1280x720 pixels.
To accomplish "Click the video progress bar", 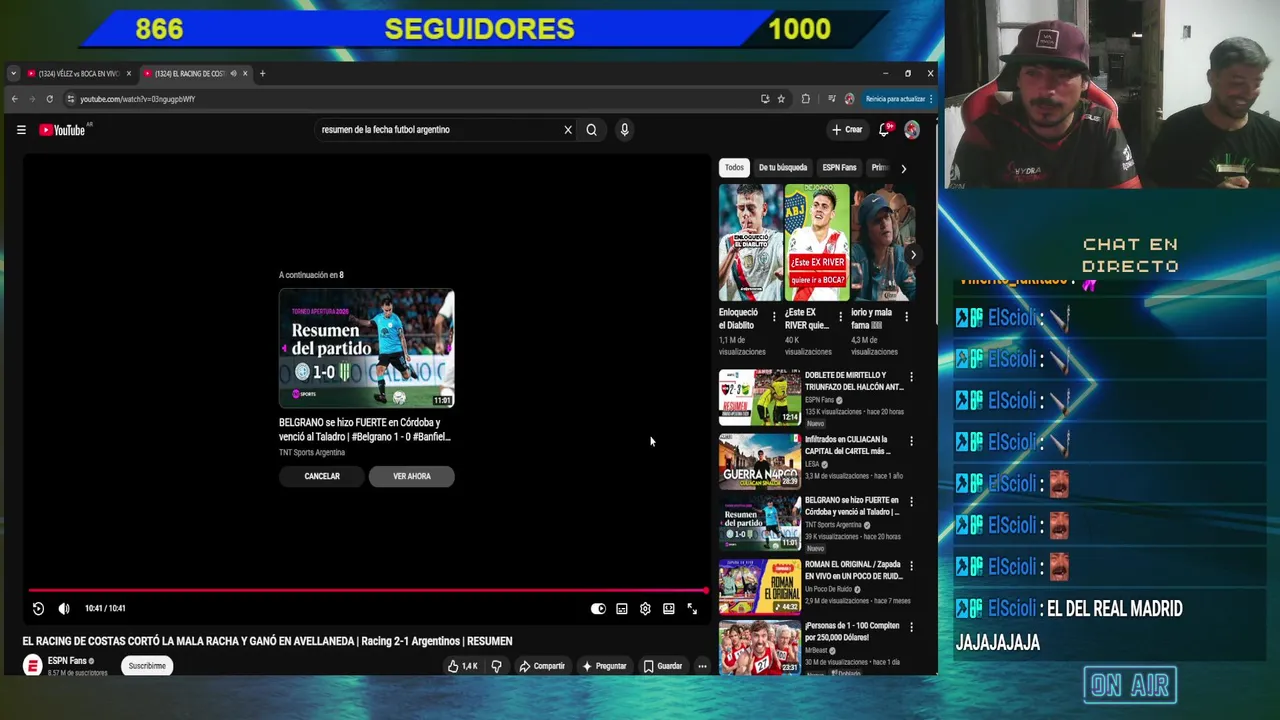I will [x=368, y=590].
